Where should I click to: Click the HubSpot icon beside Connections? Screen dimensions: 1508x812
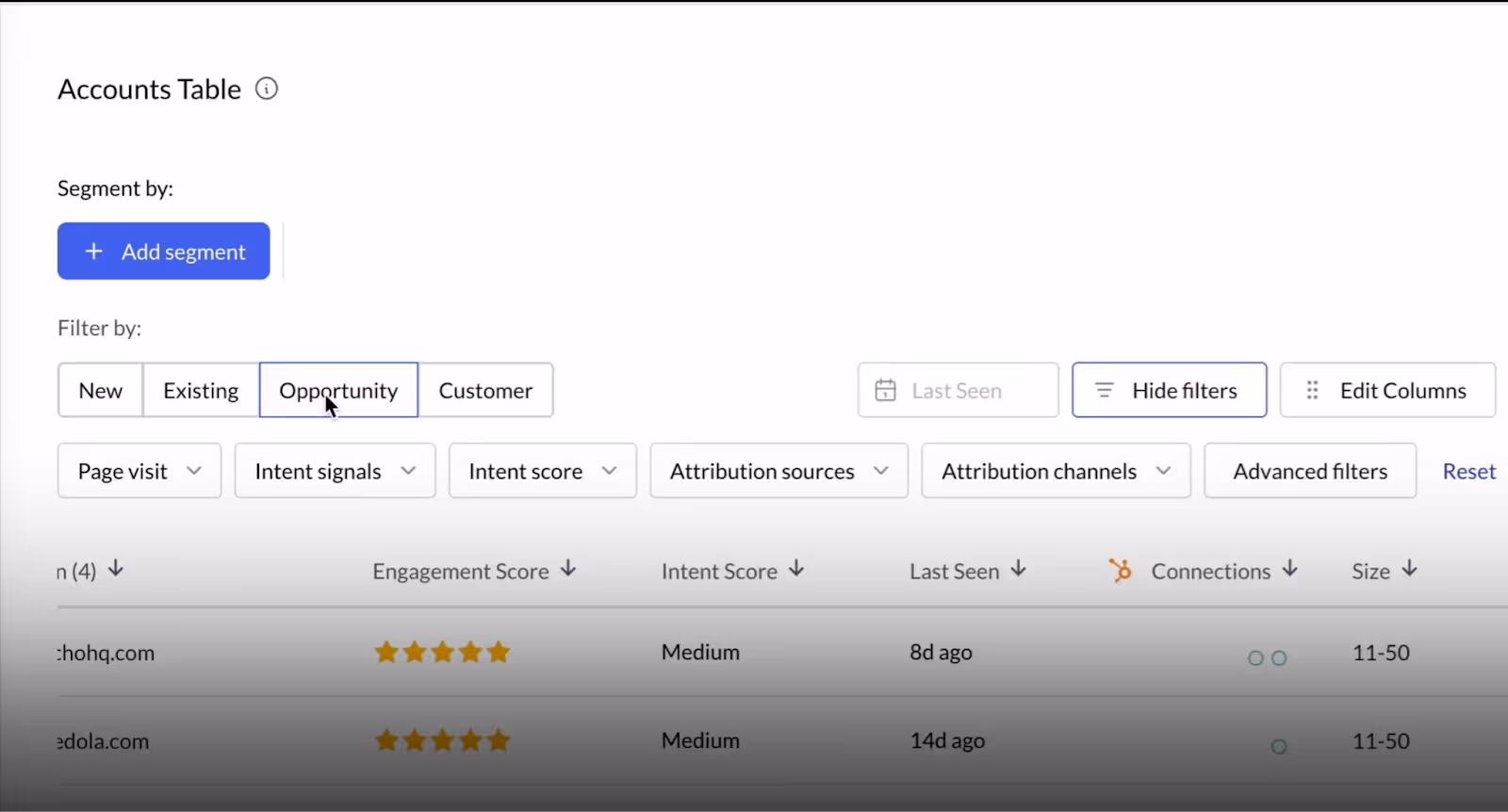[1121, 570]
